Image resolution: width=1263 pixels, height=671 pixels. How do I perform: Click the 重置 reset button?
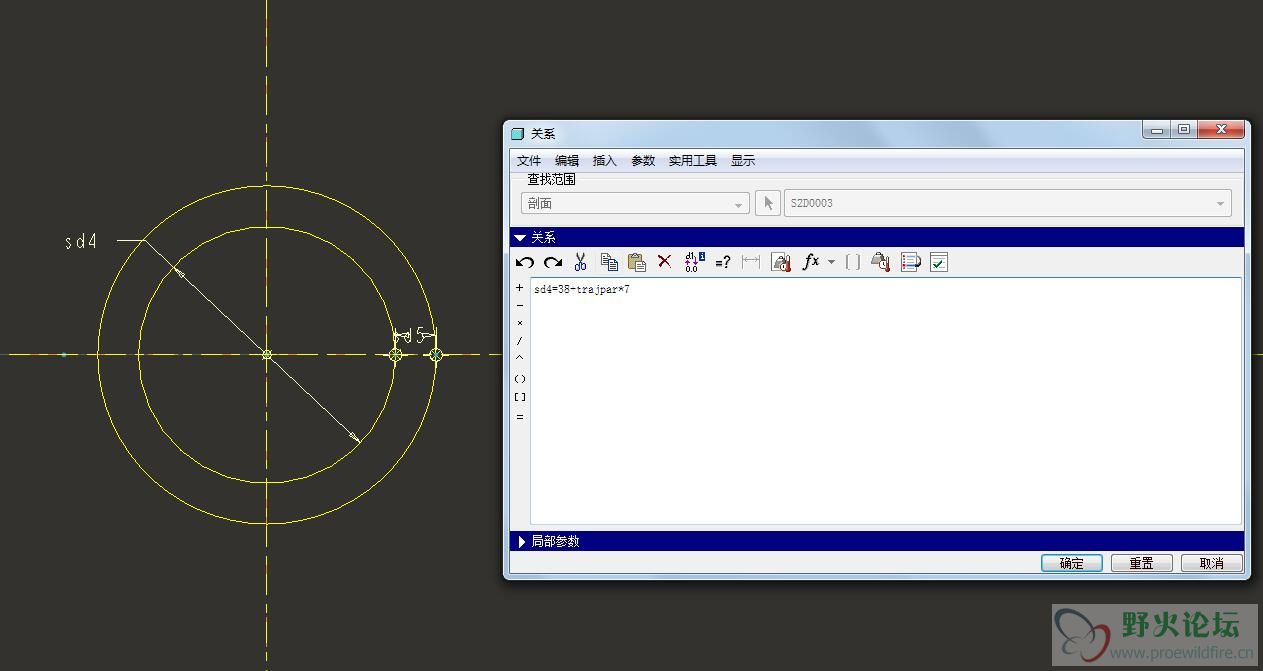(x=1142, y=563)
